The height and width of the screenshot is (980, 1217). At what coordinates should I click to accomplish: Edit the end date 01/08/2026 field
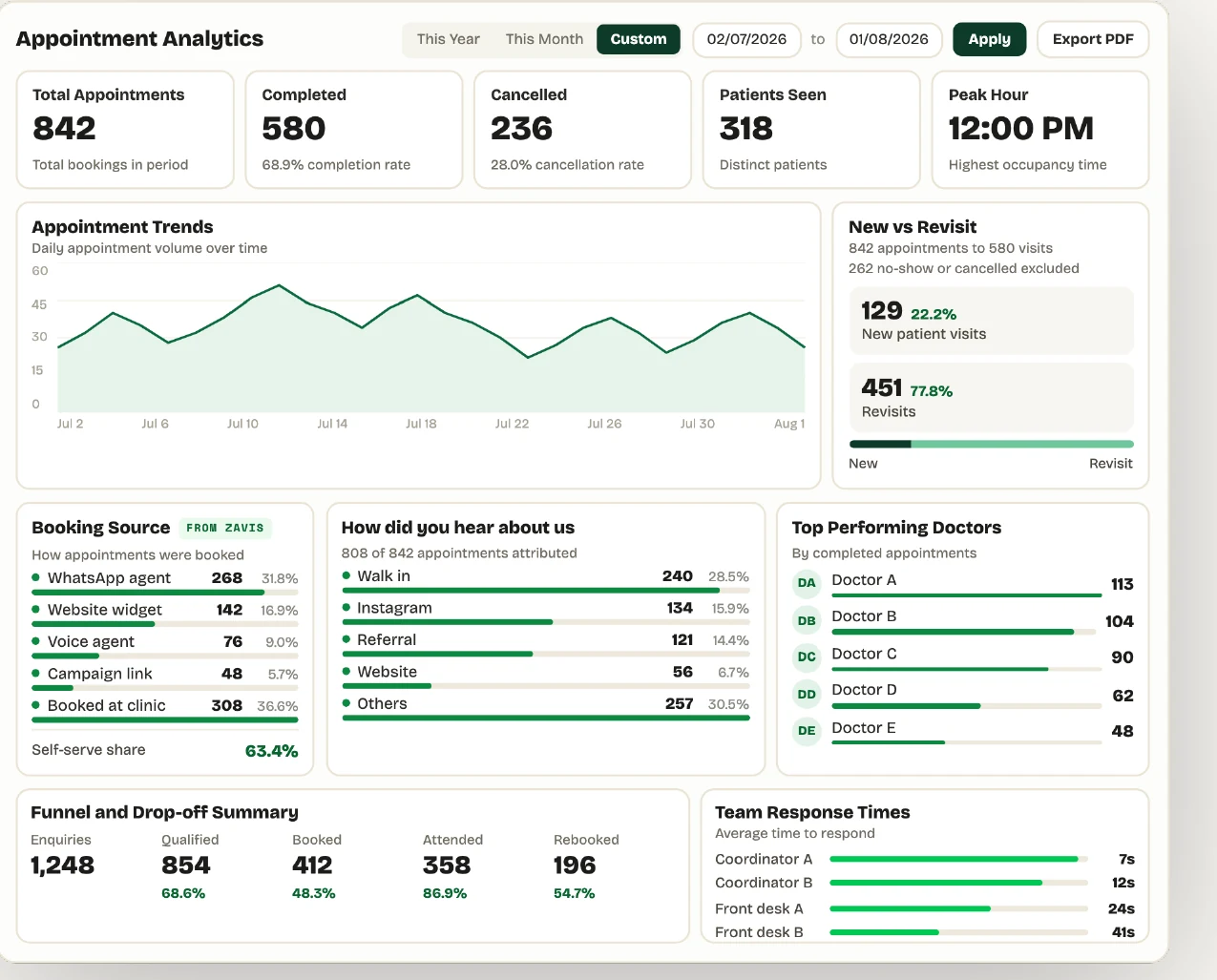(889, 39)
